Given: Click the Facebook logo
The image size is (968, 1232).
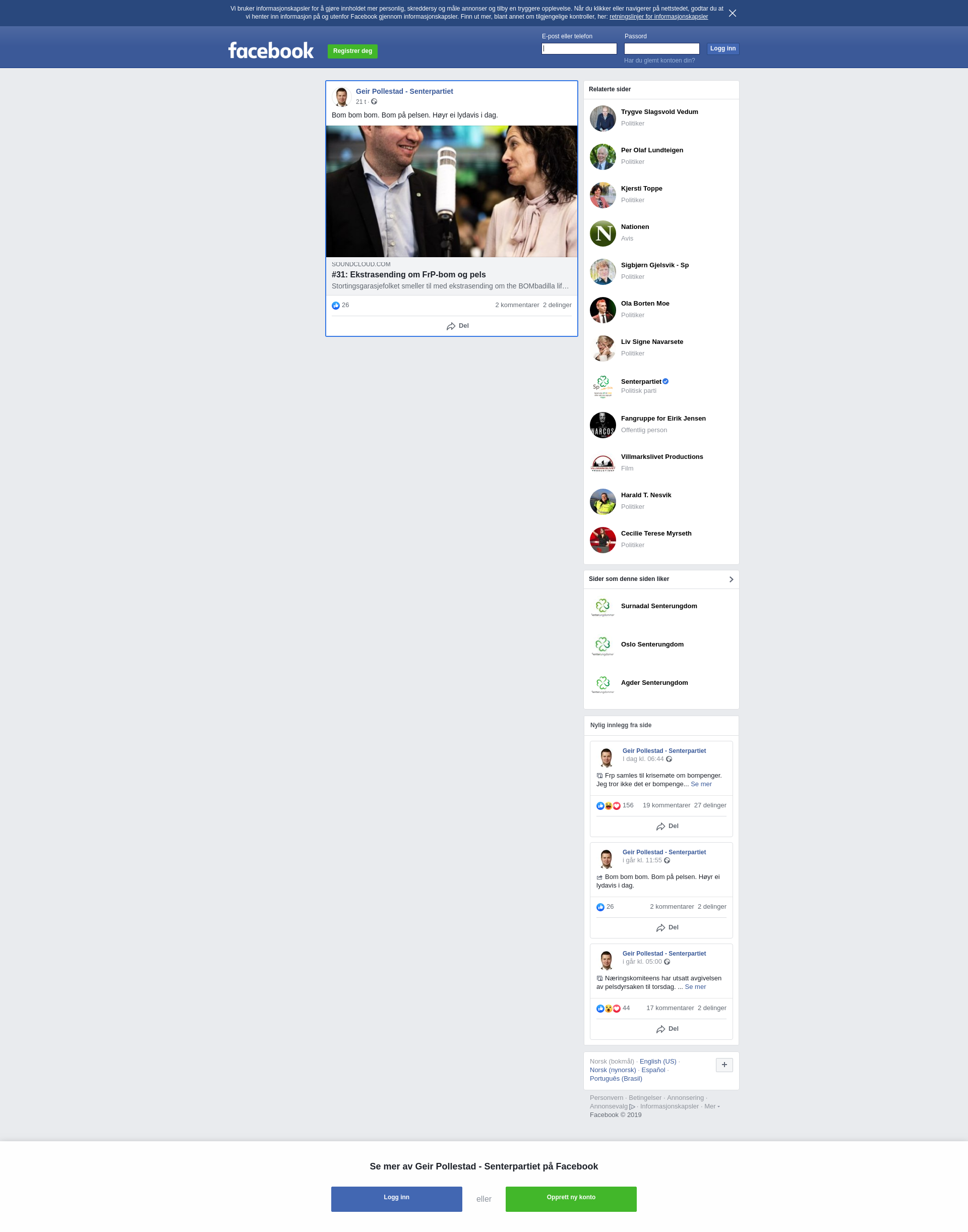Looking at the screenshot, I should point(271,51).
